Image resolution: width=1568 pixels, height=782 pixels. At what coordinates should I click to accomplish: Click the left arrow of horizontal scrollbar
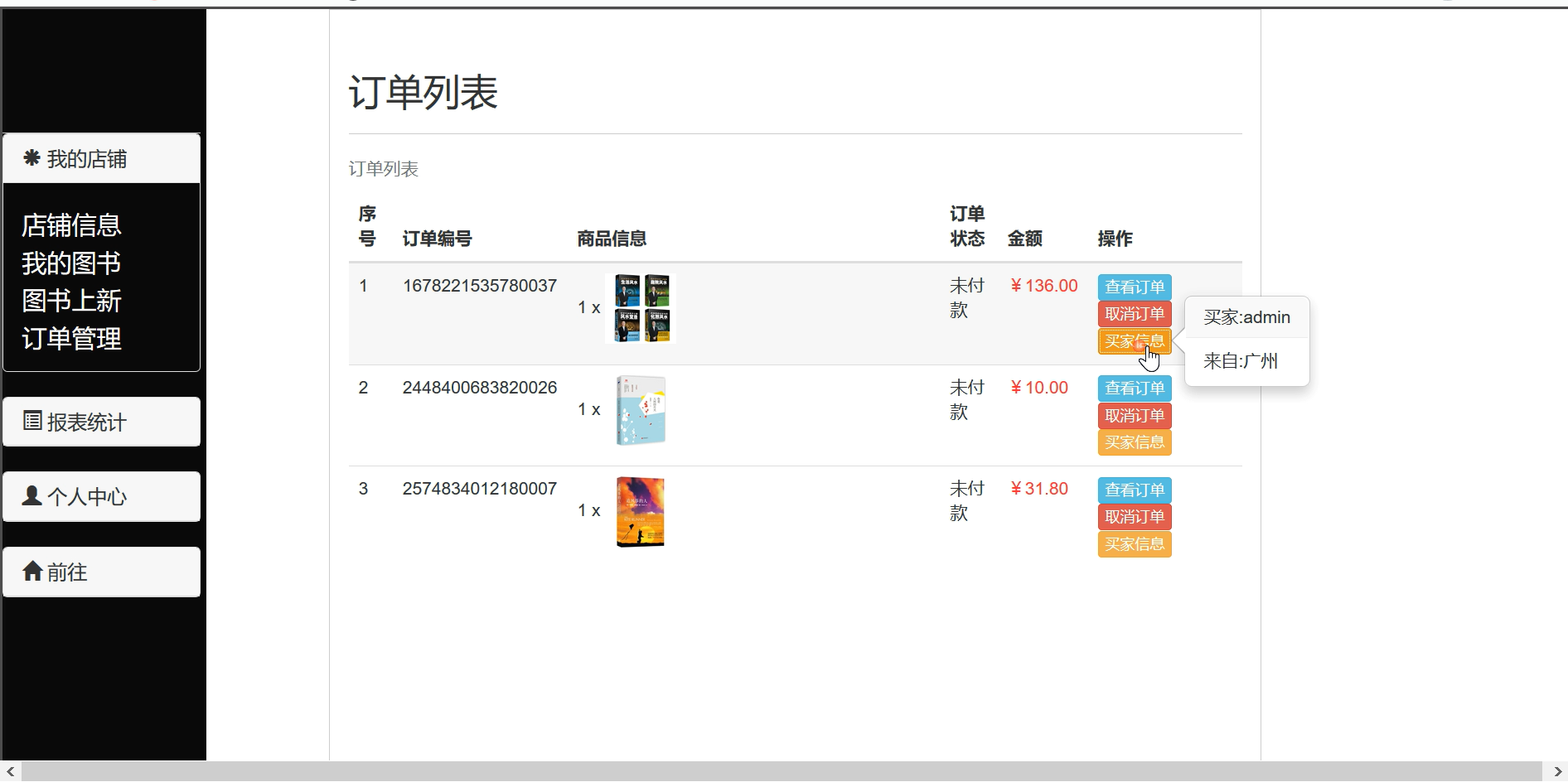(8, 772)
